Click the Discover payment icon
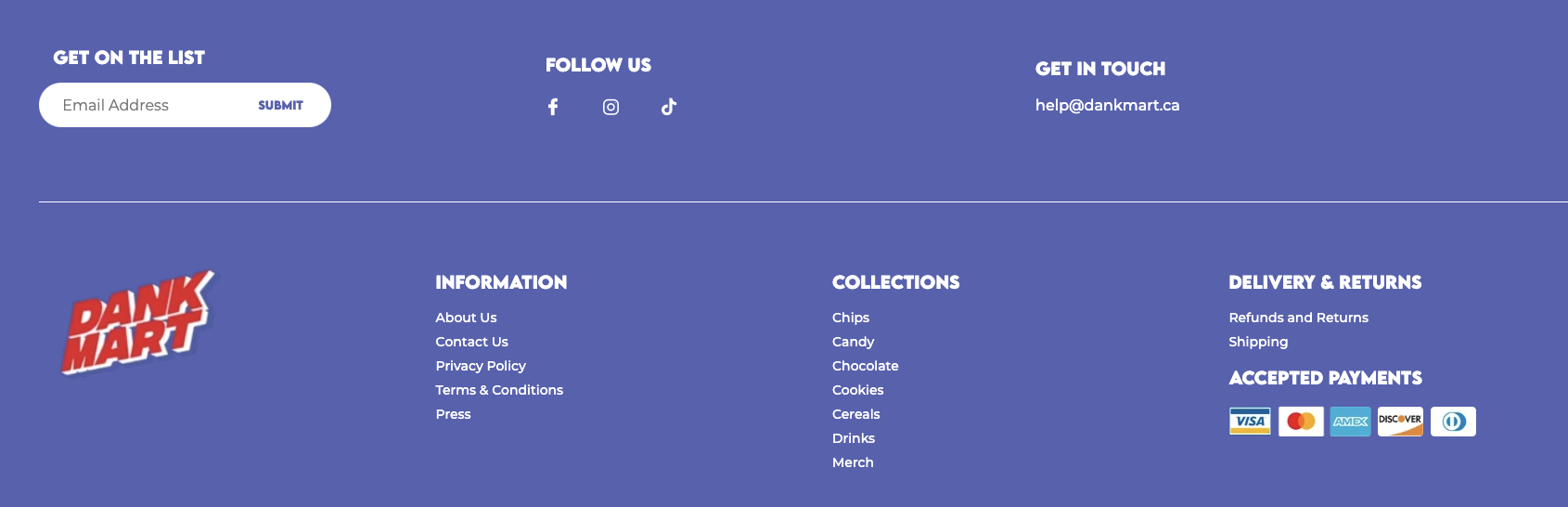Viewport: 1568px width, 507px height. [x=1400, y=422]
